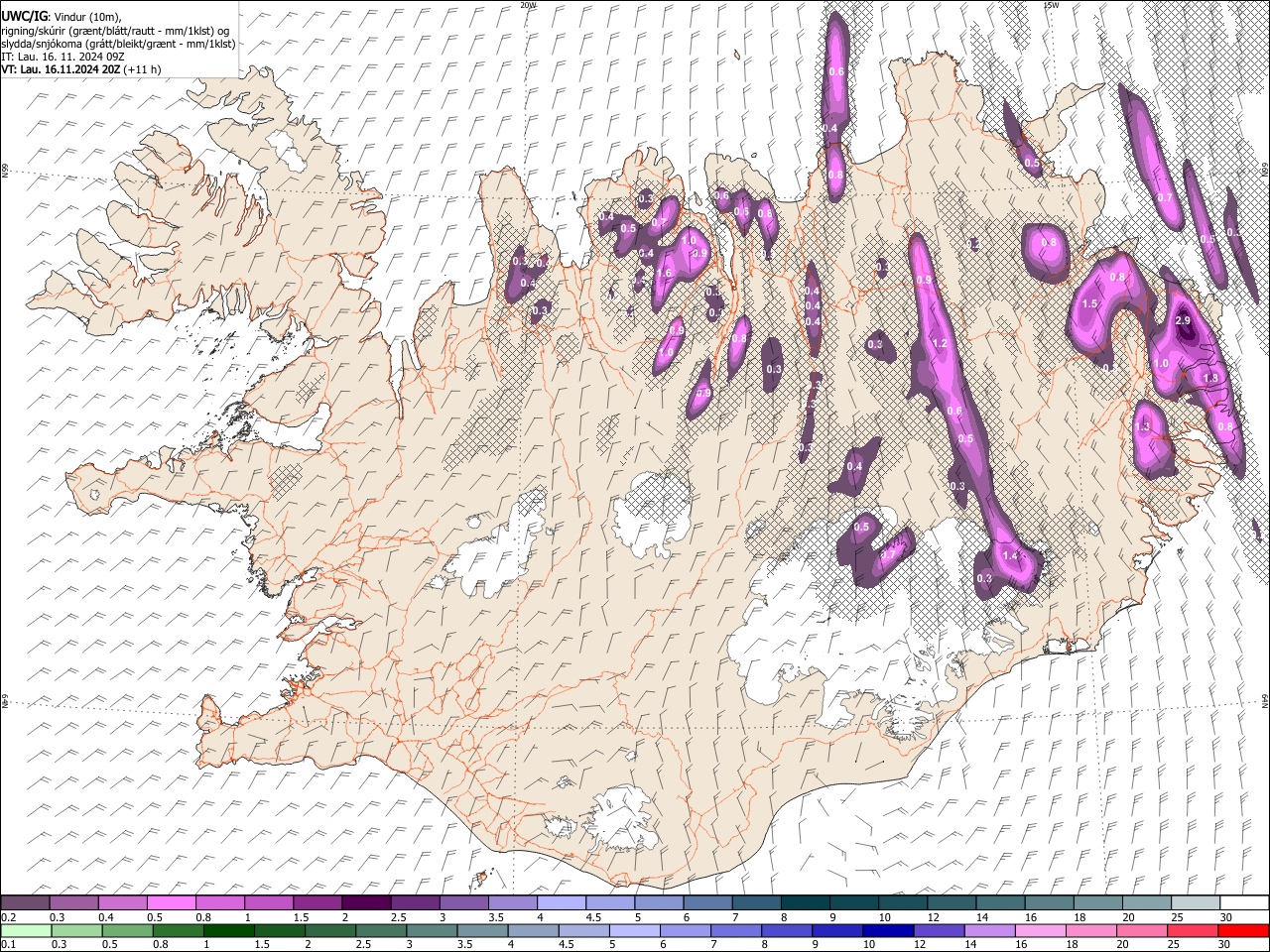This screenshot has height=952, width=1270.
Task: Click the snow legend swatch between 0.2 and 0.3
Action: coord(25,902)
